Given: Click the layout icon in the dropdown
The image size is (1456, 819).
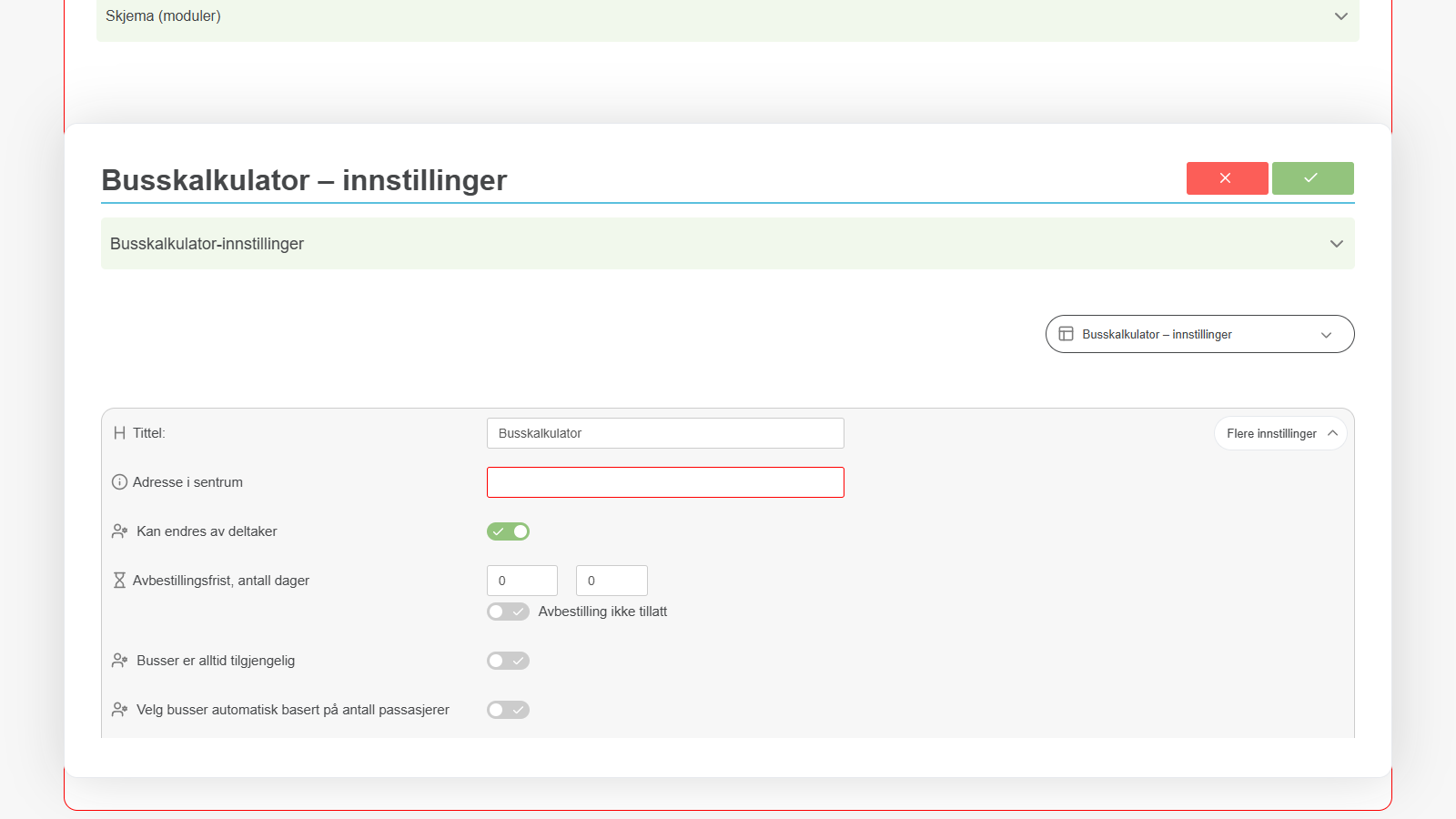Looking at the screenshot, I should [x=1066, y=334].
